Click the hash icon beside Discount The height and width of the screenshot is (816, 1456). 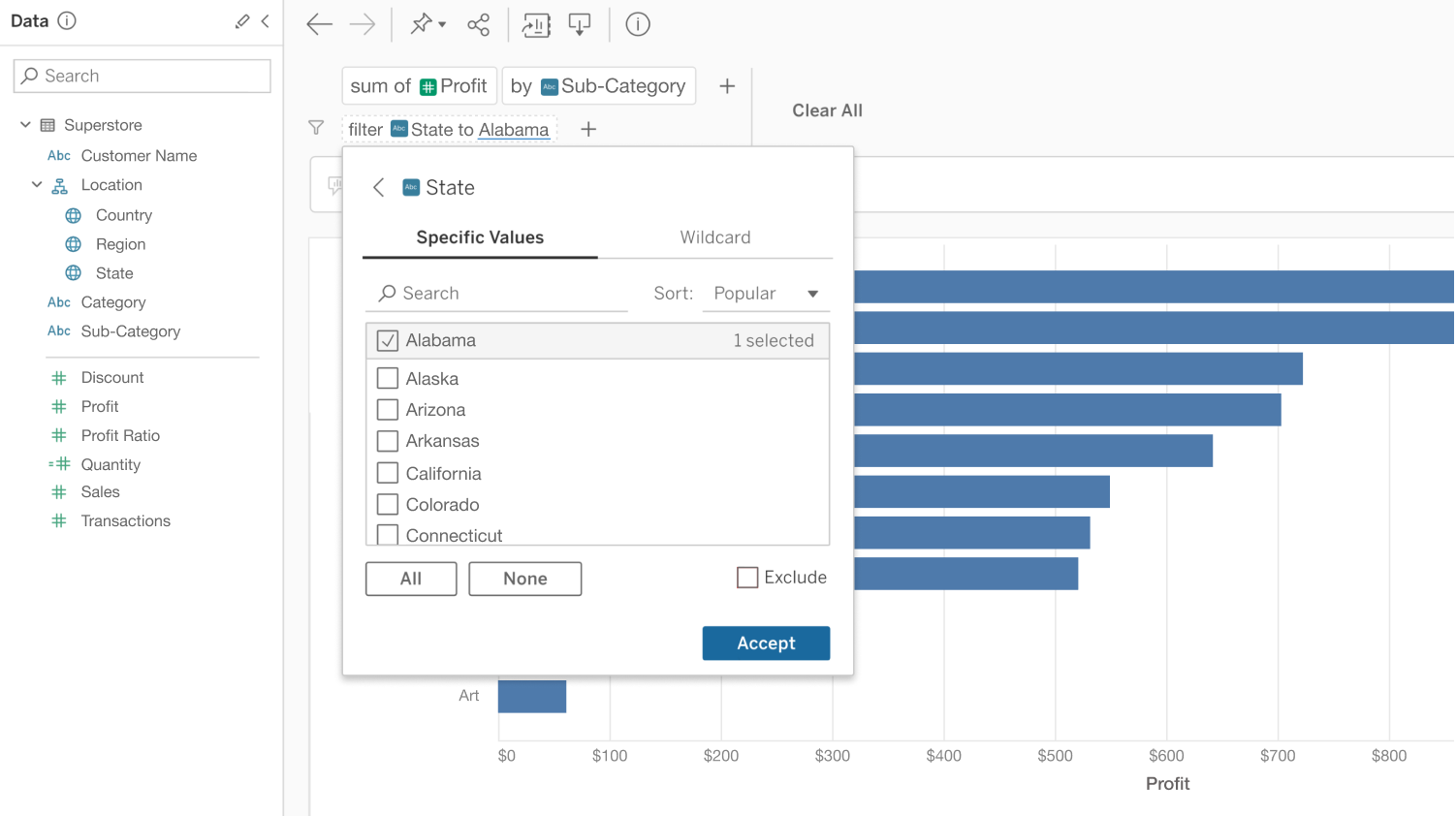pos(59,377)
